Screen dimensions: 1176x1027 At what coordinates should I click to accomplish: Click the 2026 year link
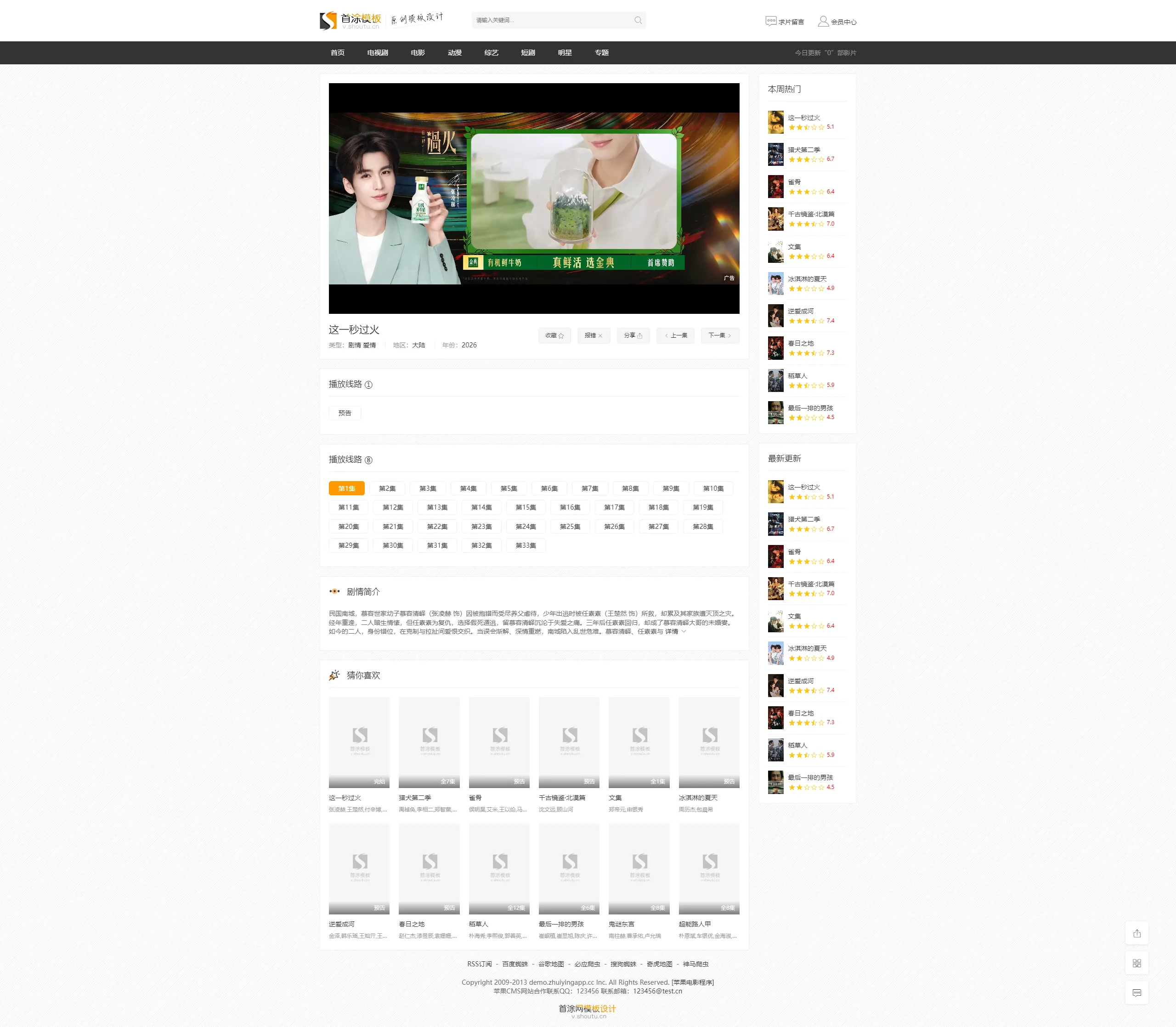coord(469,346)
